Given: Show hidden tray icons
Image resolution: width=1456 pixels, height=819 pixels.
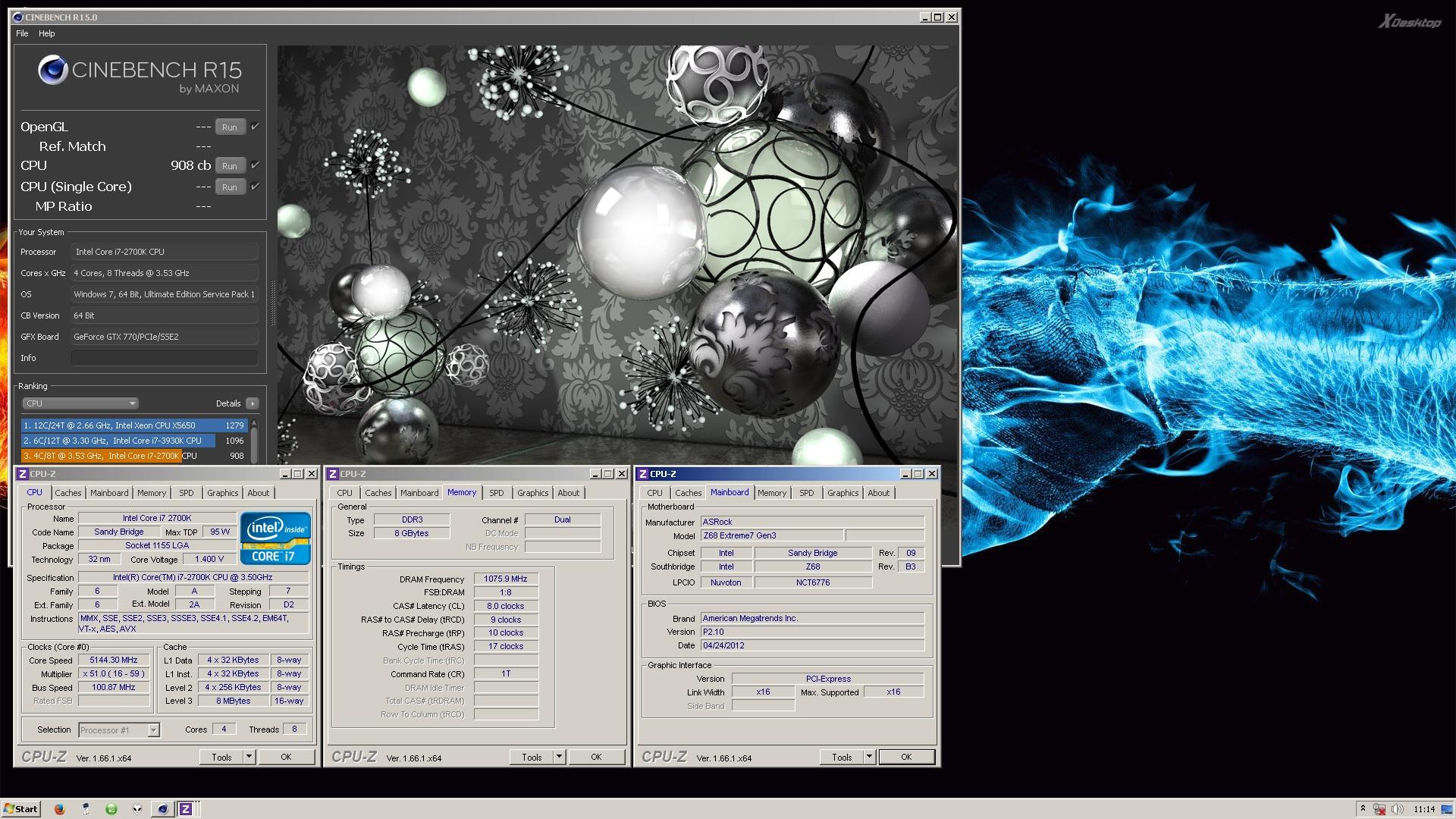Looking at the screenshot, I should tap(1363, 809).
